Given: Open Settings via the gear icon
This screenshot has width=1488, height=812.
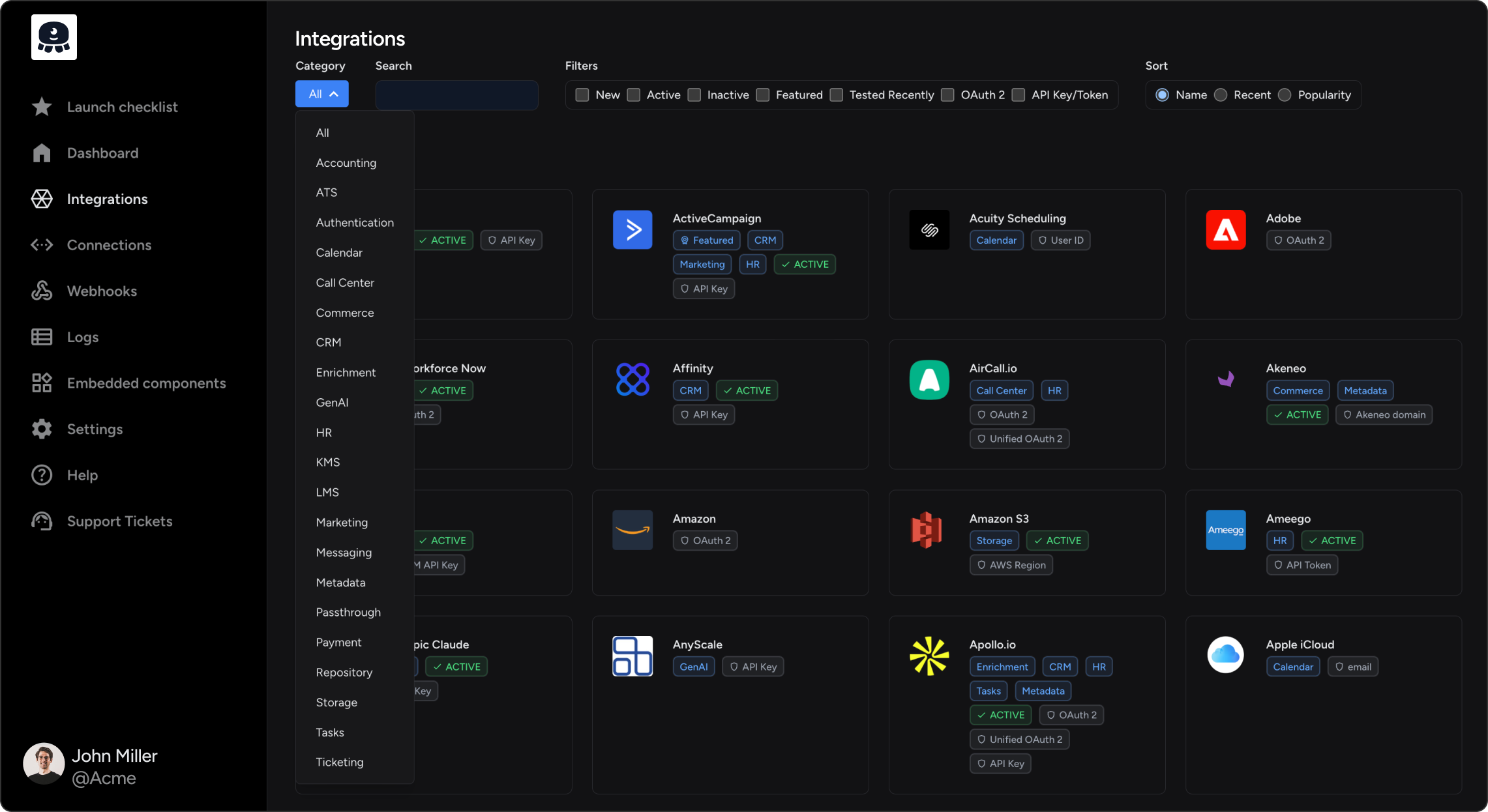Looking at the screenshot, I should point(42,429).
